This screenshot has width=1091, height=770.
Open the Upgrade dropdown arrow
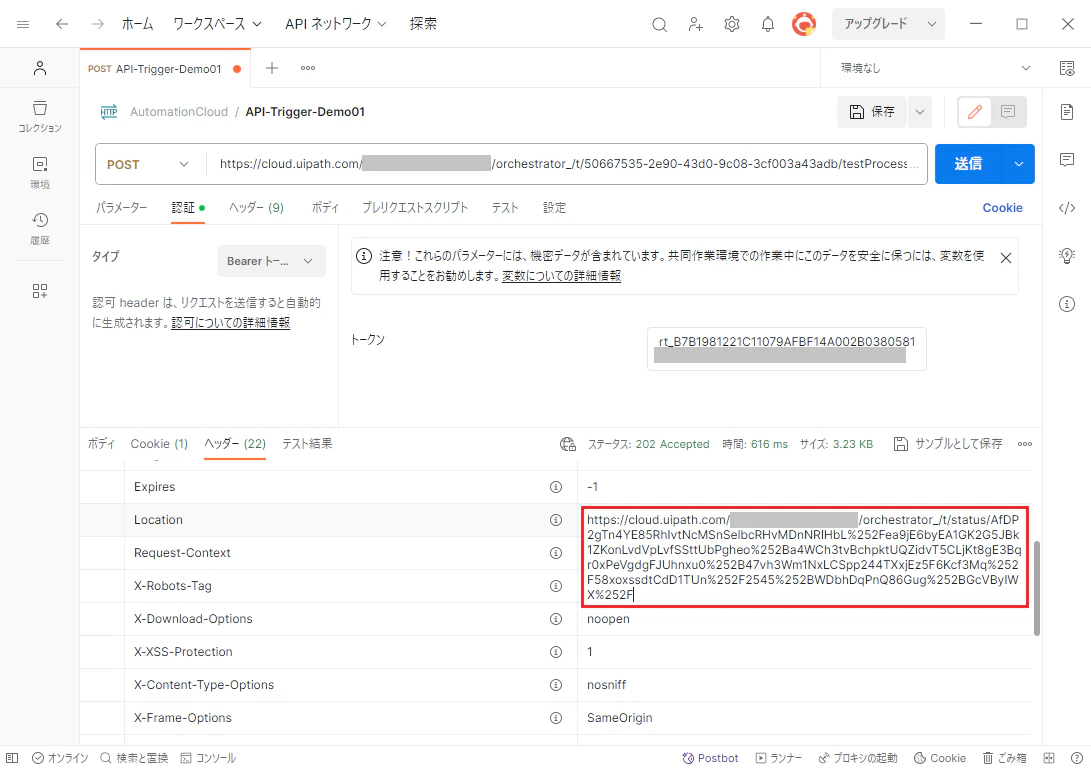(x=932, y=24)
